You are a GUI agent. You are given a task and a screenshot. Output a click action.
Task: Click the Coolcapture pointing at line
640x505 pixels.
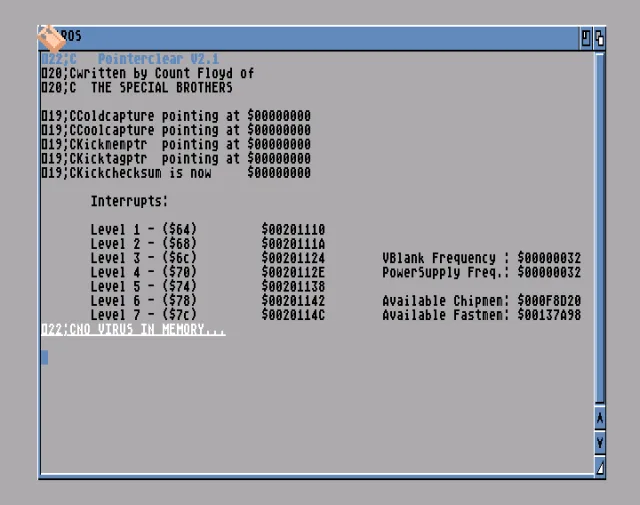[176, 130]
